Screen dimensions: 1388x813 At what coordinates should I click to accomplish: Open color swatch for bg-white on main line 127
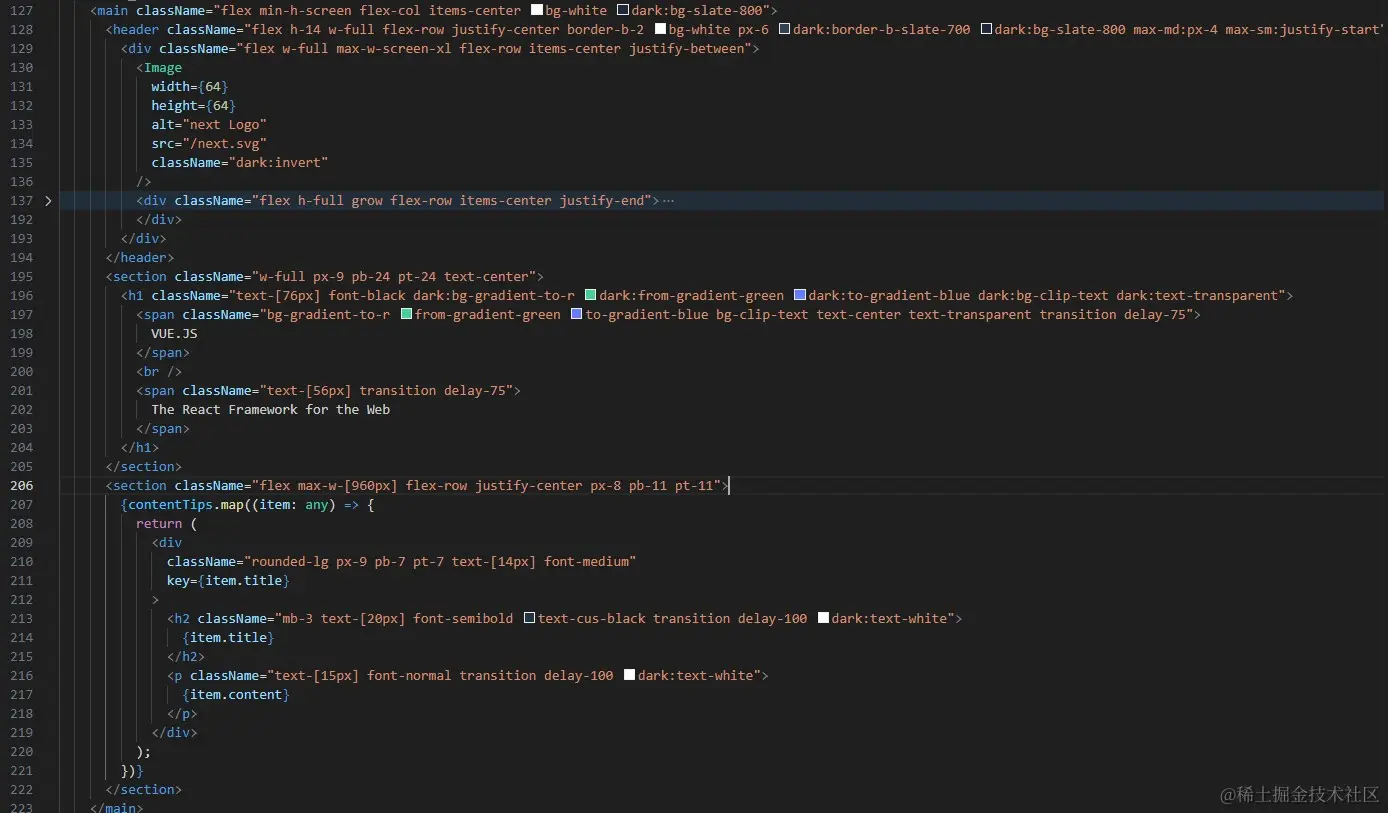(536, 11)
